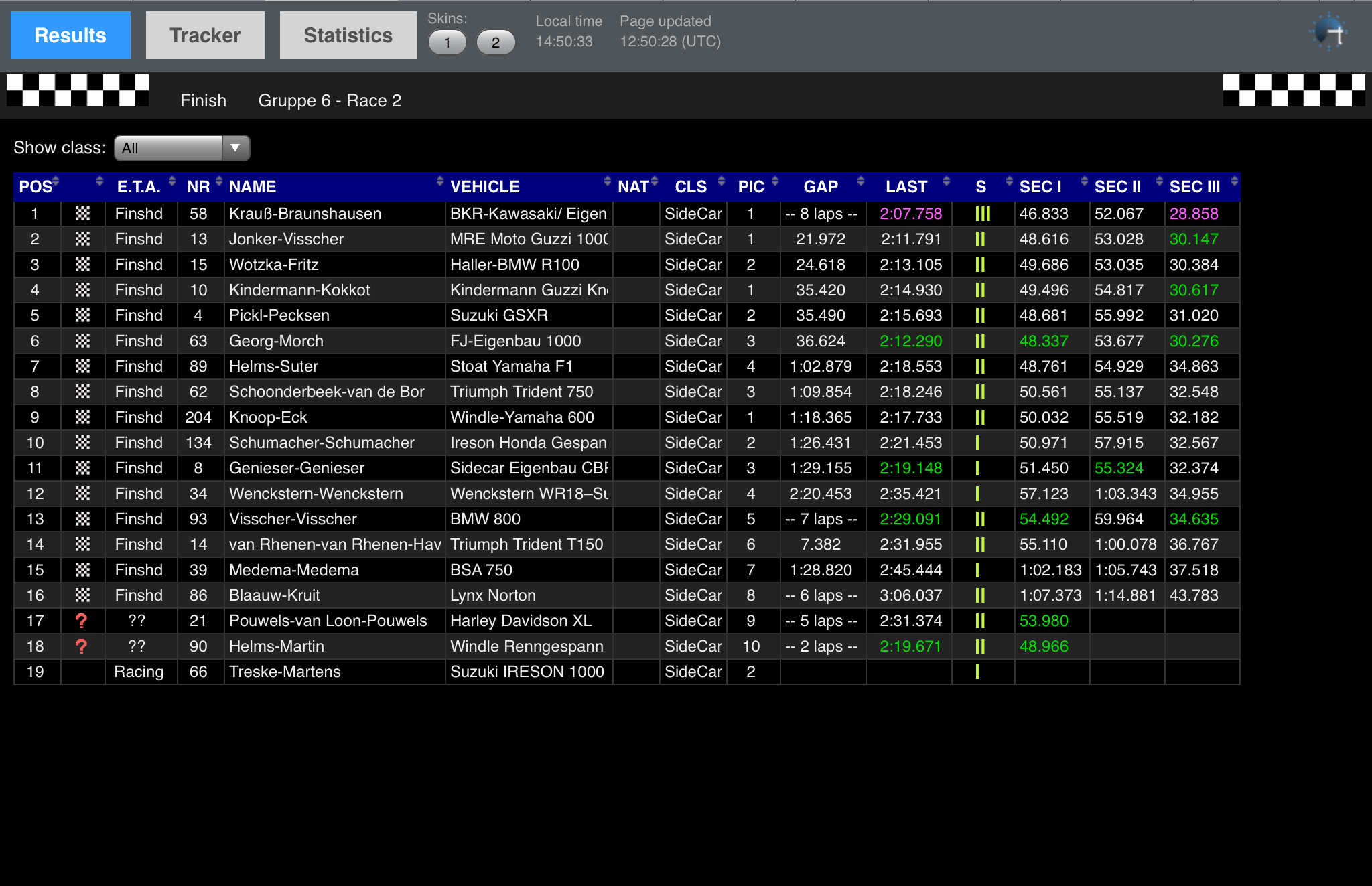The width and height of the screenshot is (1372, 886).
Task: Click single-bar sector indicator for Treske-Martens
Action: point(977,672)
